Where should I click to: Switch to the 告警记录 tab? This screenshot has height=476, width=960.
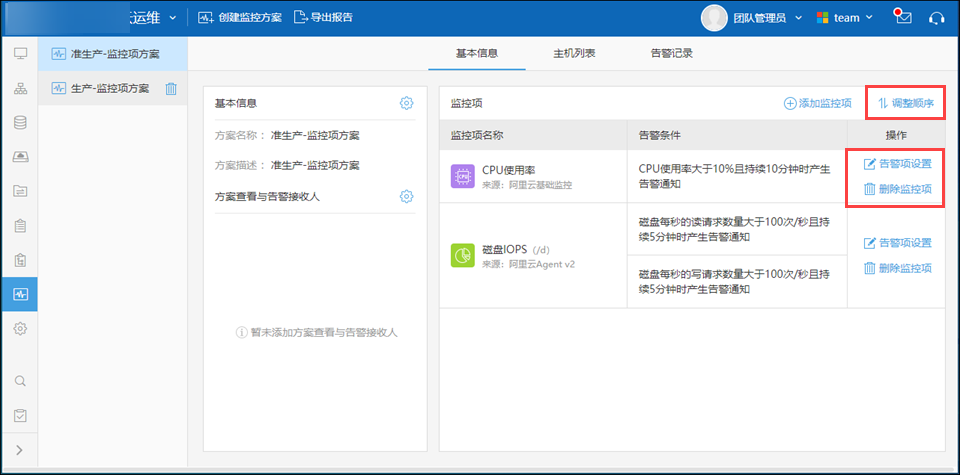(x=672, y=53)
